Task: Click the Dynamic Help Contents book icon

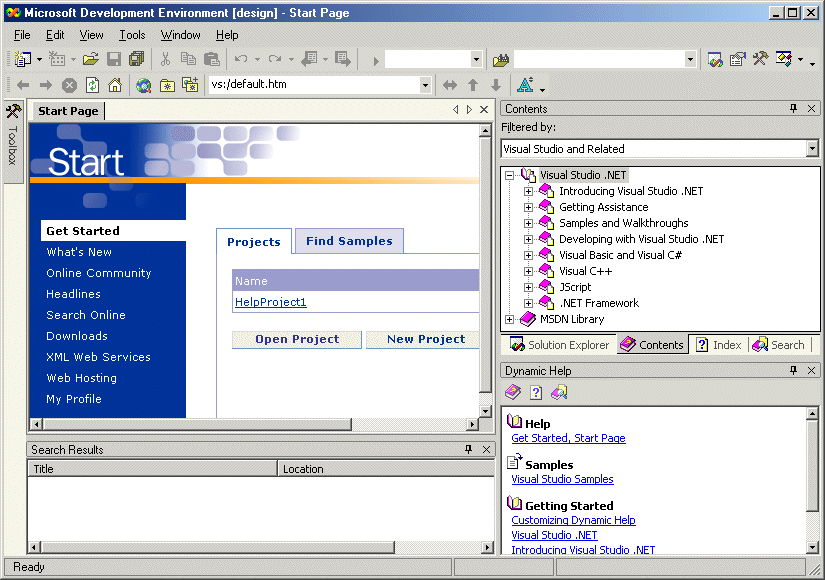Action: (x=512, y=392)
